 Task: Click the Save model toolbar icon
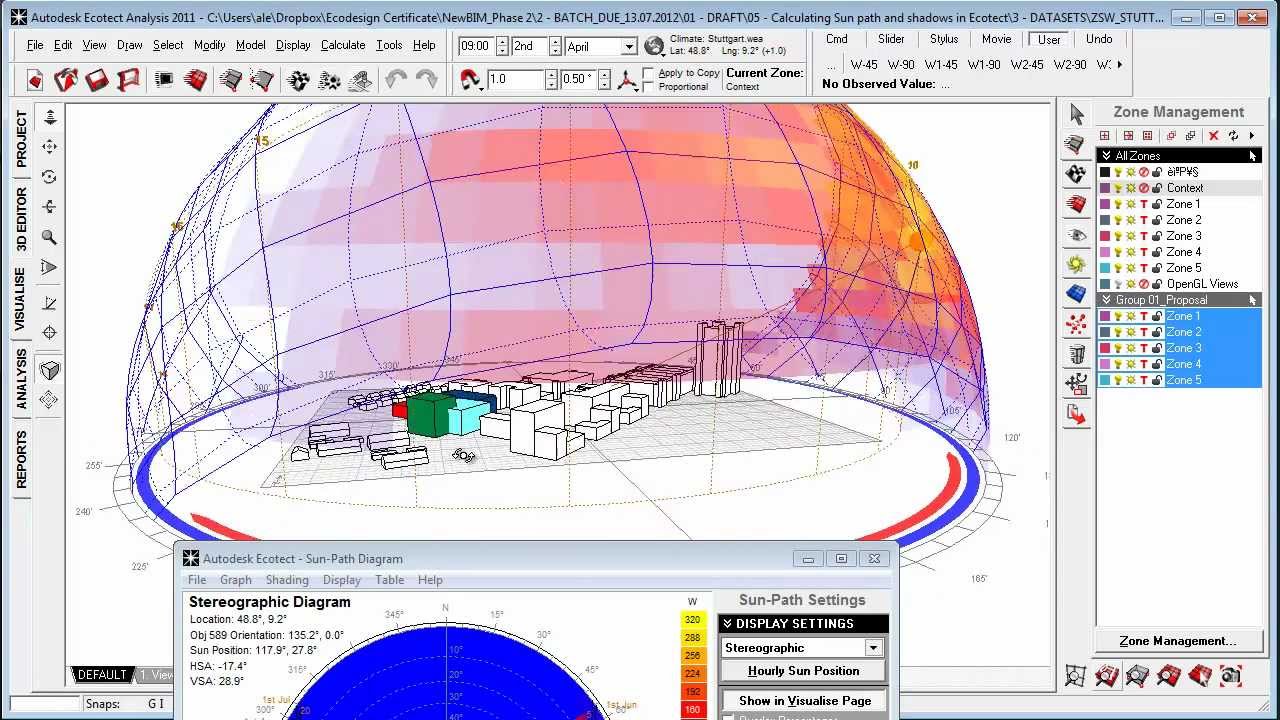pos(97,80)
